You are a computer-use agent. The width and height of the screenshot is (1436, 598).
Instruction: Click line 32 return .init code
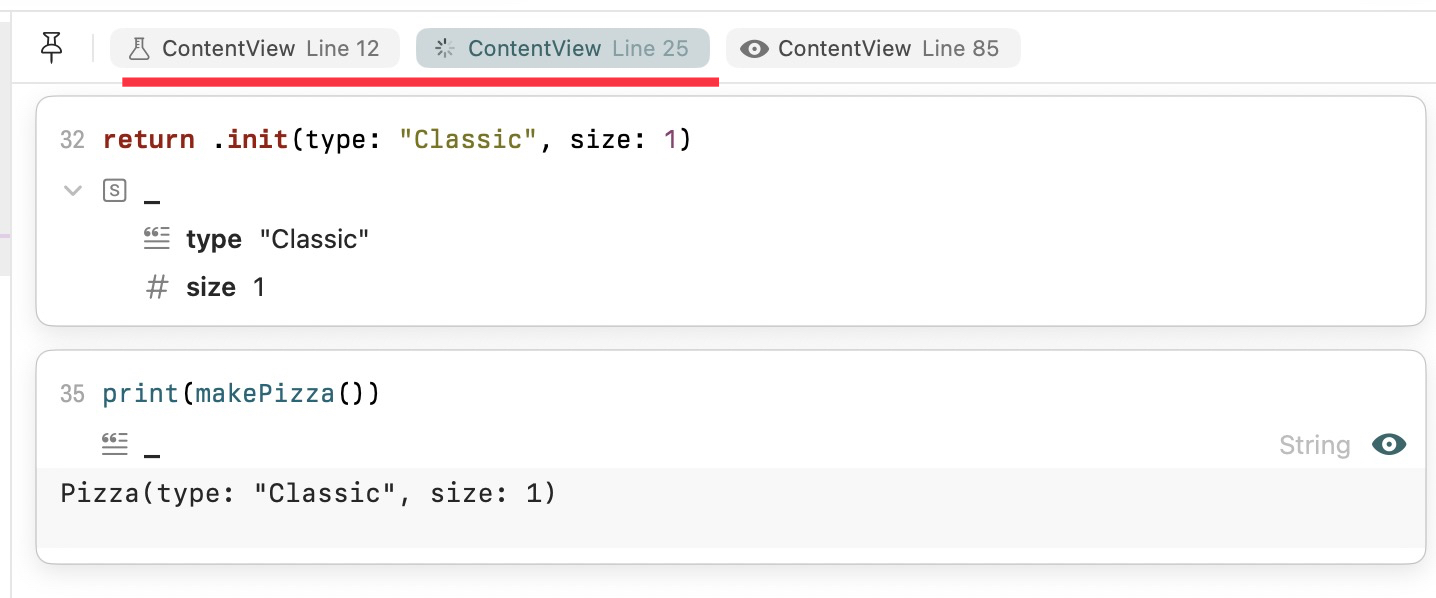point(397,139)
